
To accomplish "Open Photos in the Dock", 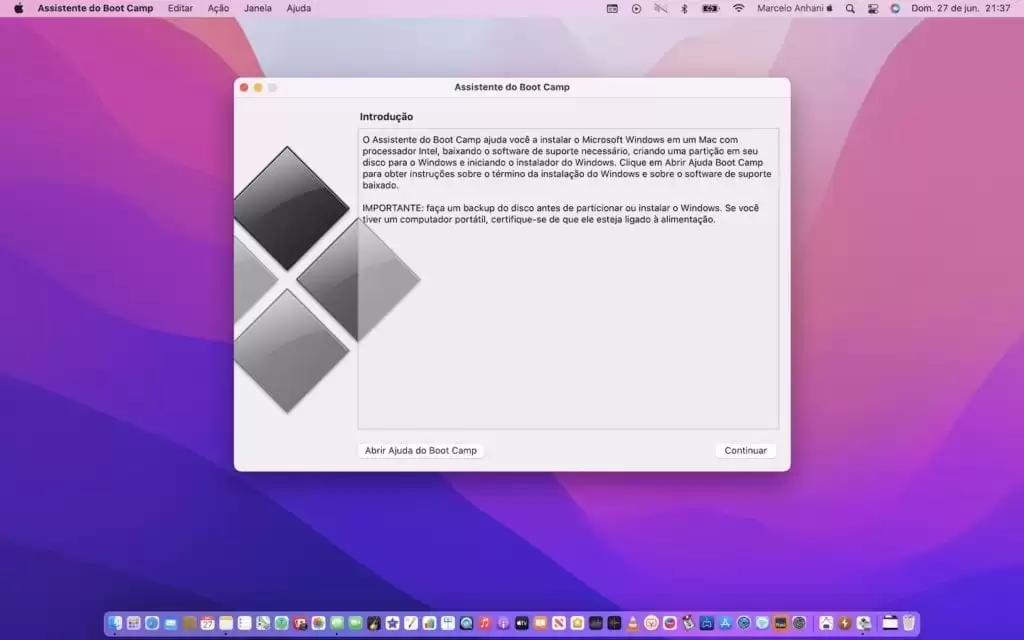I will point(319,624).
